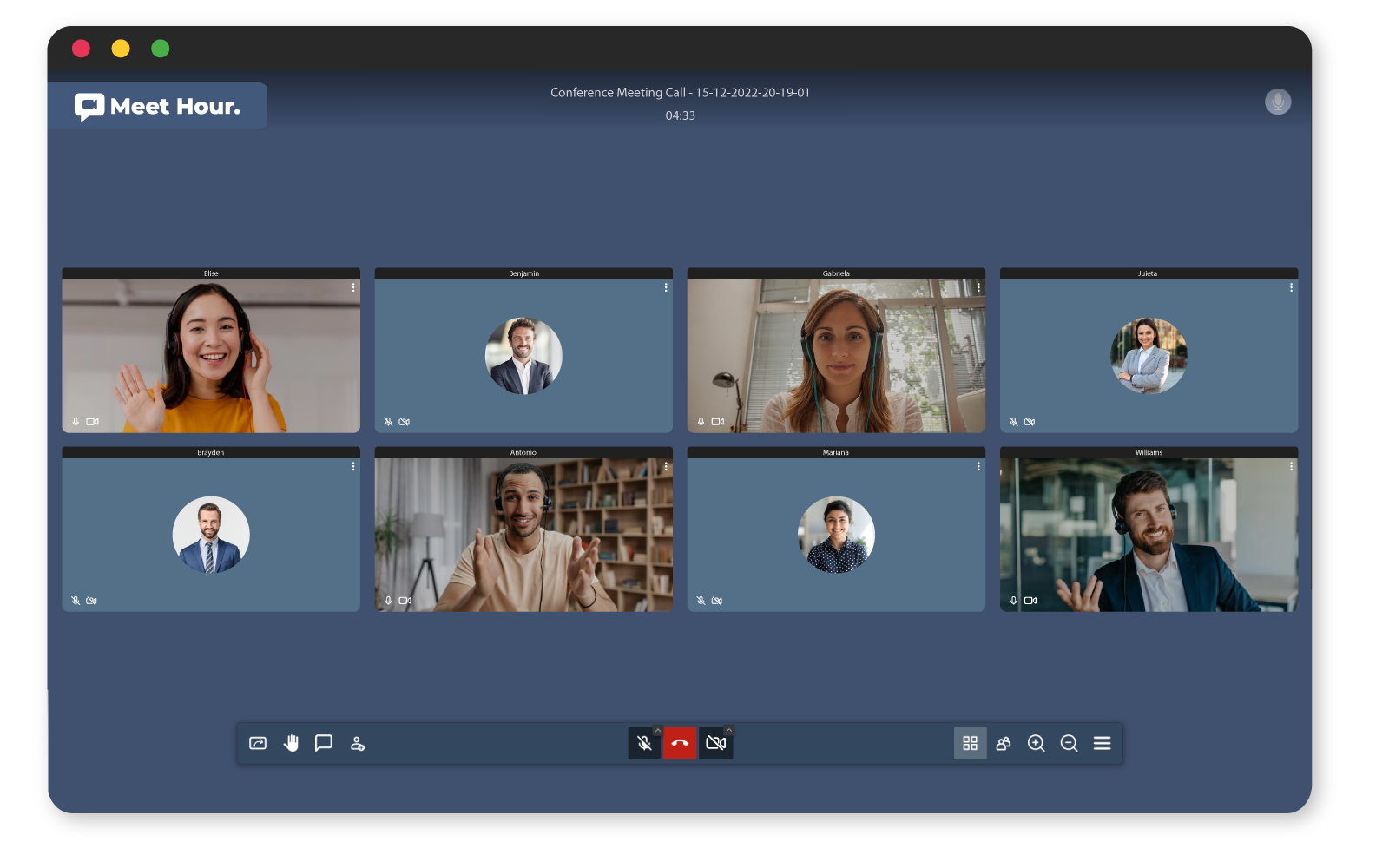This screenshot has height=868, width=1389.
Task: Select Antonio's video thumbnail
Action: click(x=523, y=535)
